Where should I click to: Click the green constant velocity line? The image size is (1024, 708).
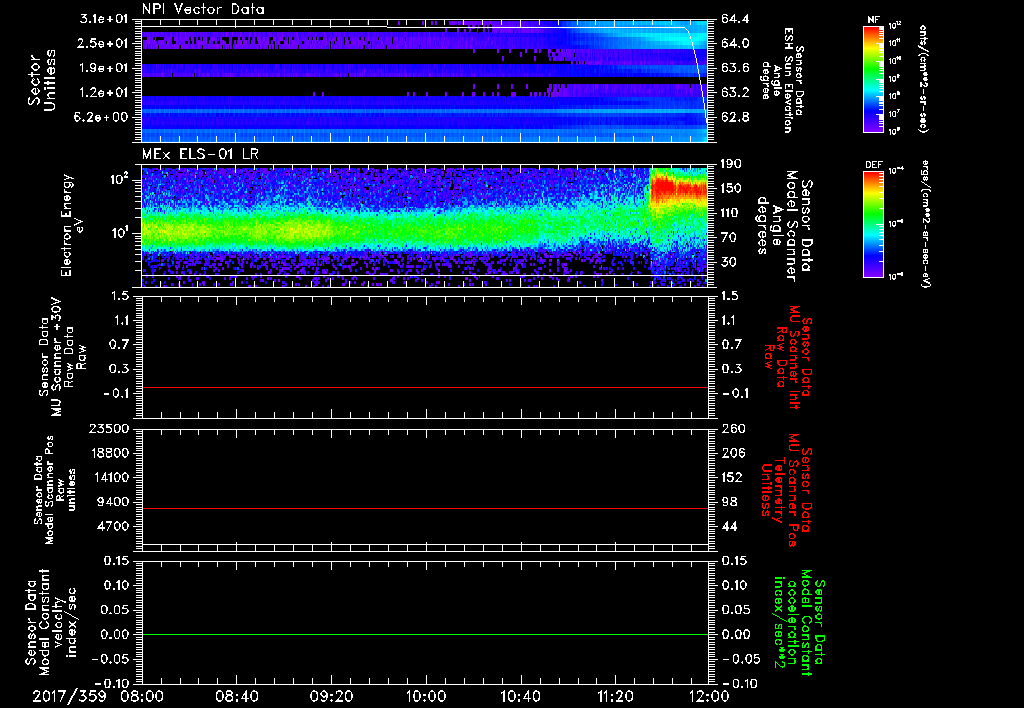point(425,634)
